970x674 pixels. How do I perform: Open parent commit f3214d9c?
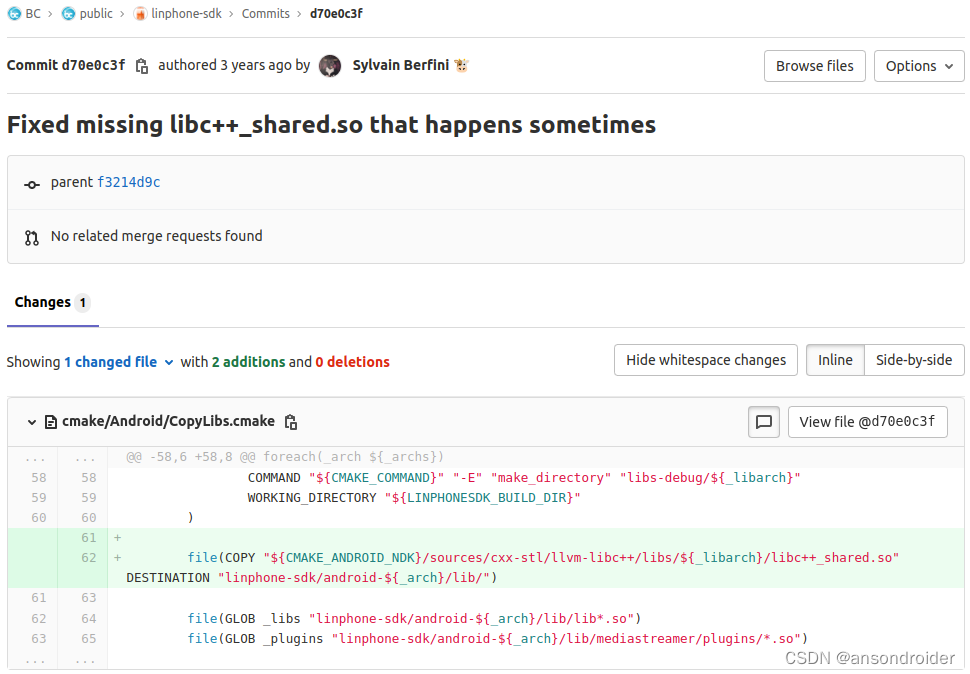129,182
